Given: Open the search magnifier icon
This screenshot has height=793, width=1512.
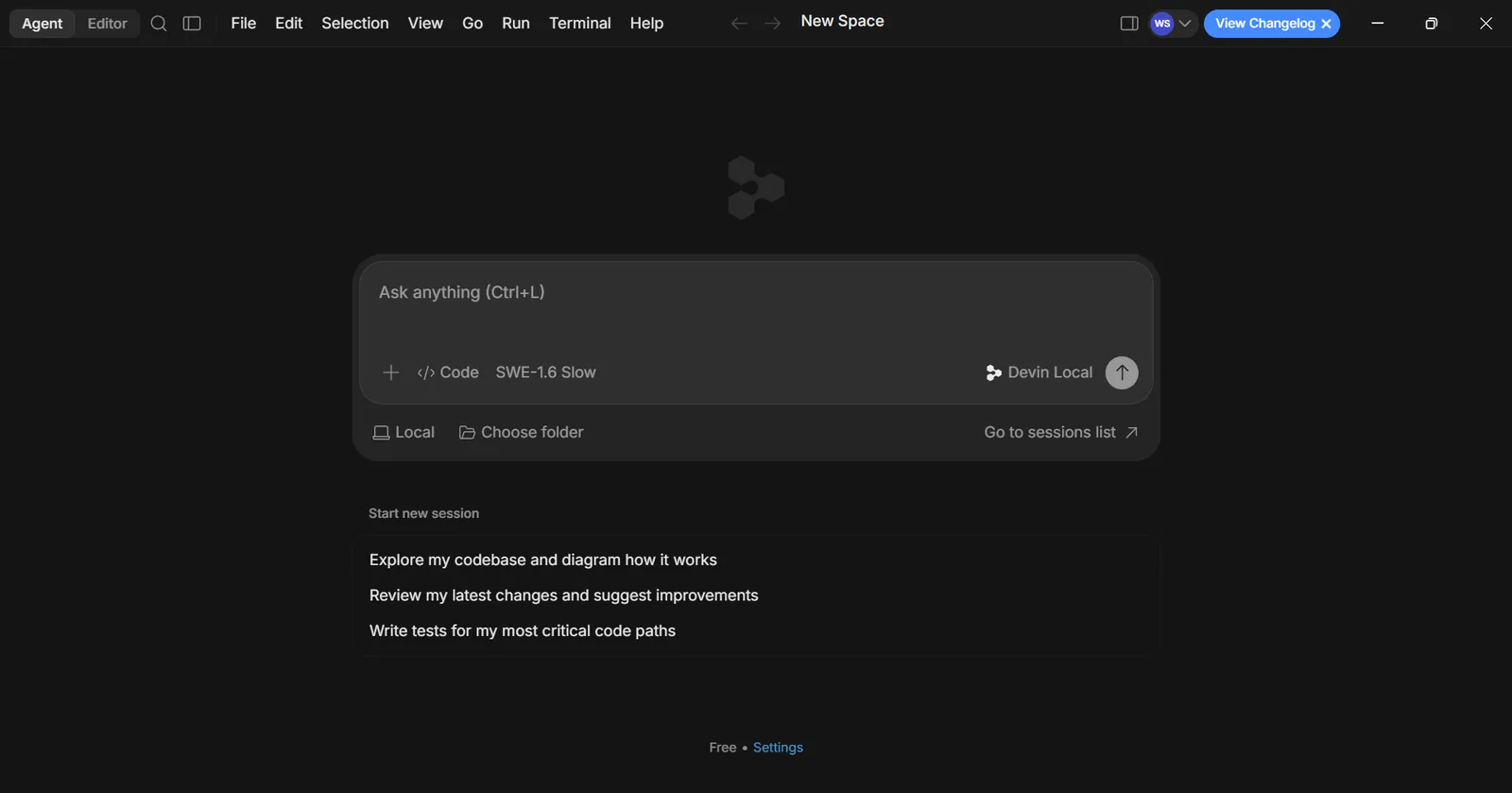Looking at the screenshot, I should pyautogui.click(x=159, y=24).
